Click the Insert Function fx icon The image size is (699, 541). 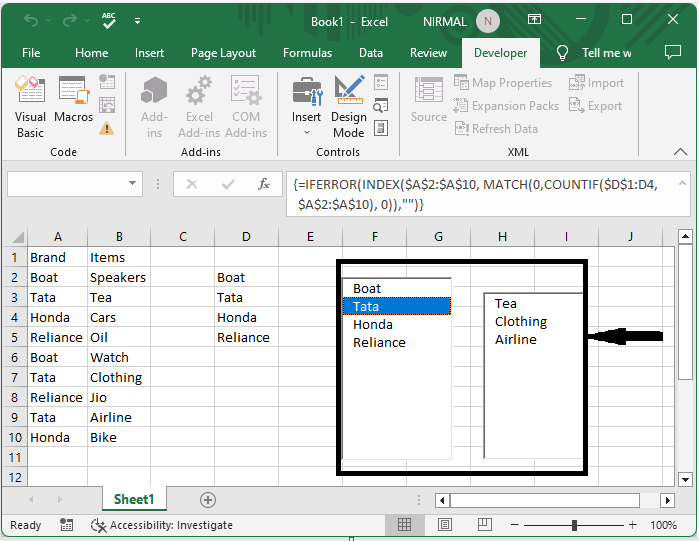click(264, 184)
